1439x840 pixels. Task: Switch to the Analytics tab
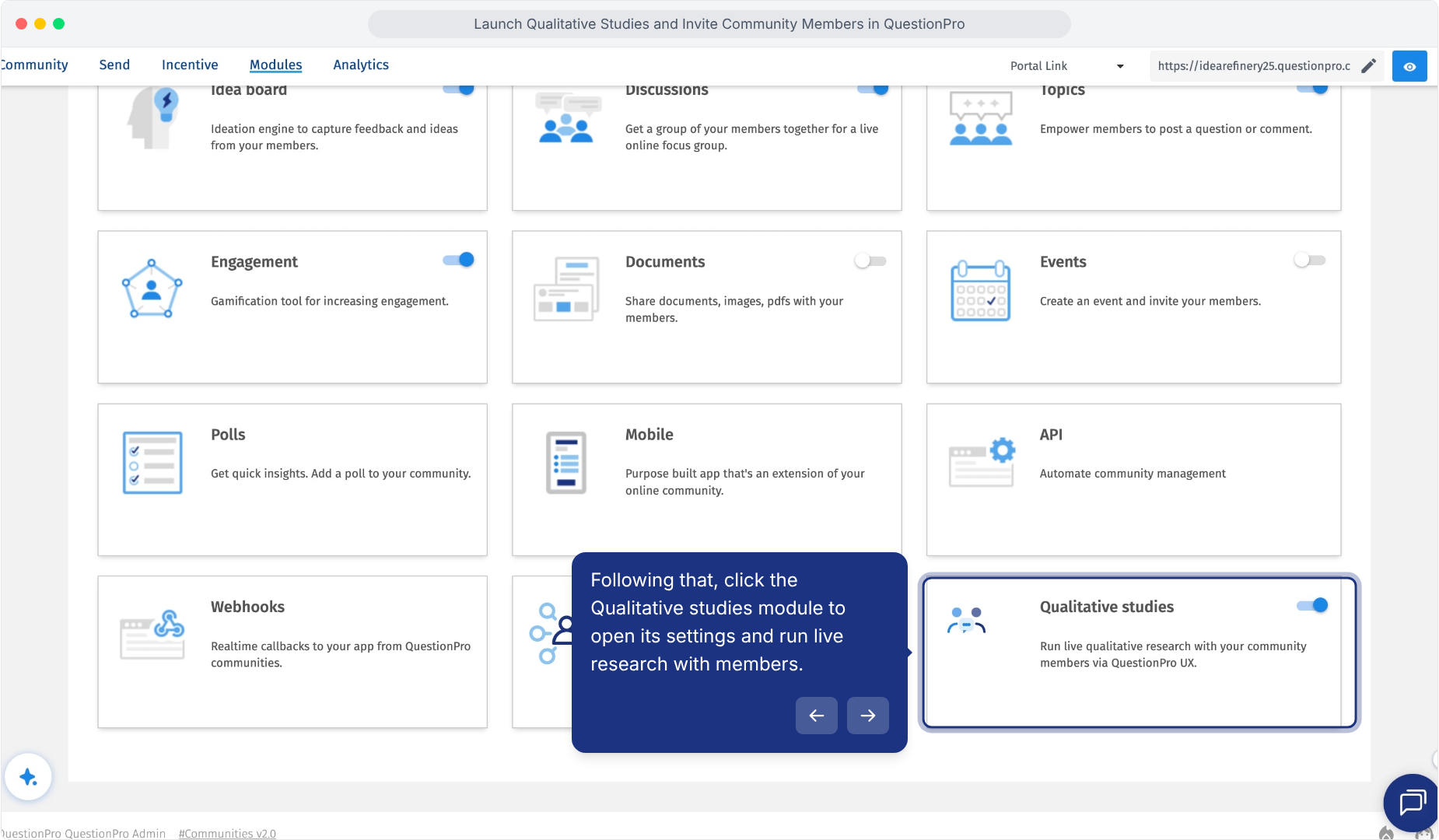coord(361,65)
